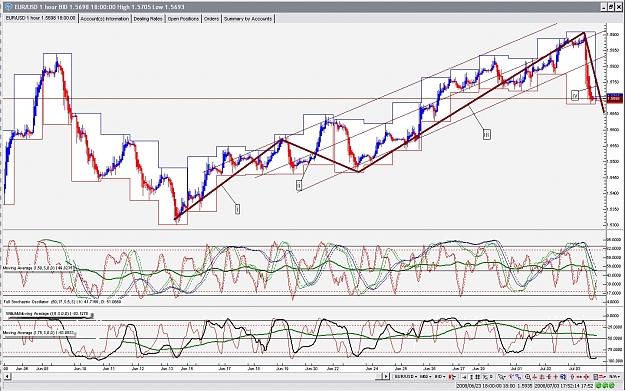Viewport: 625px width, 391px height.
Task: Open the cursor pointer tool dropdown
Action: [x=502, y=377]
